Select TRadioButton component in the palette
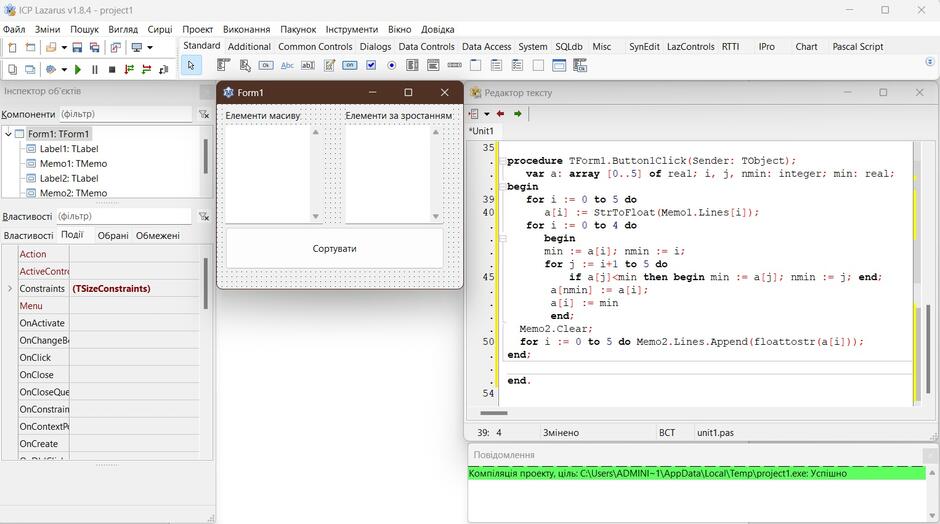Image resolution: width=940 pixels, height=524 pixels. pyautogui.click(x=391, y=65)
